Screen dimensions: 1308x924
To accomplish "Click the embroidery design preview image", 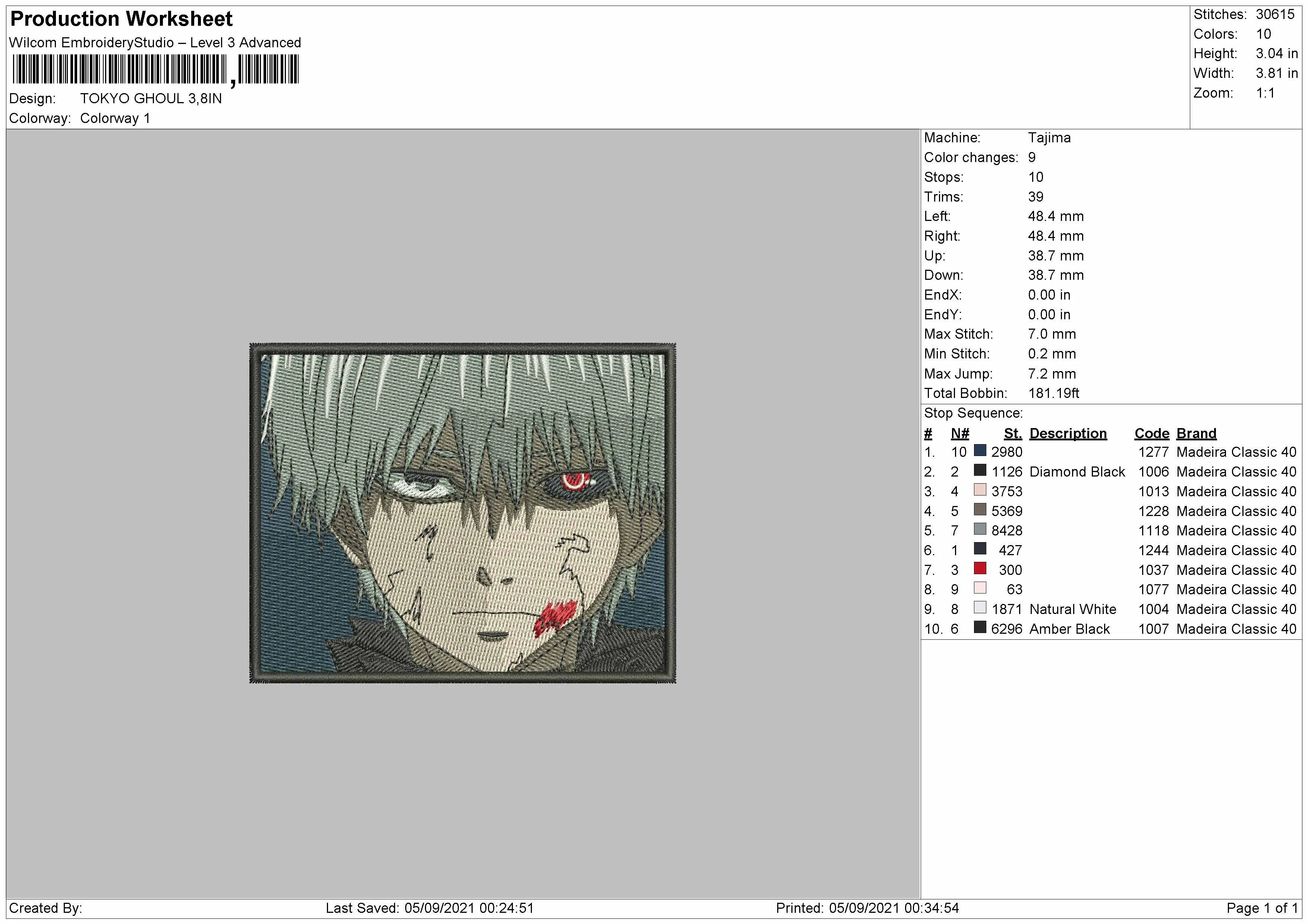I will [x=463, y=513].
